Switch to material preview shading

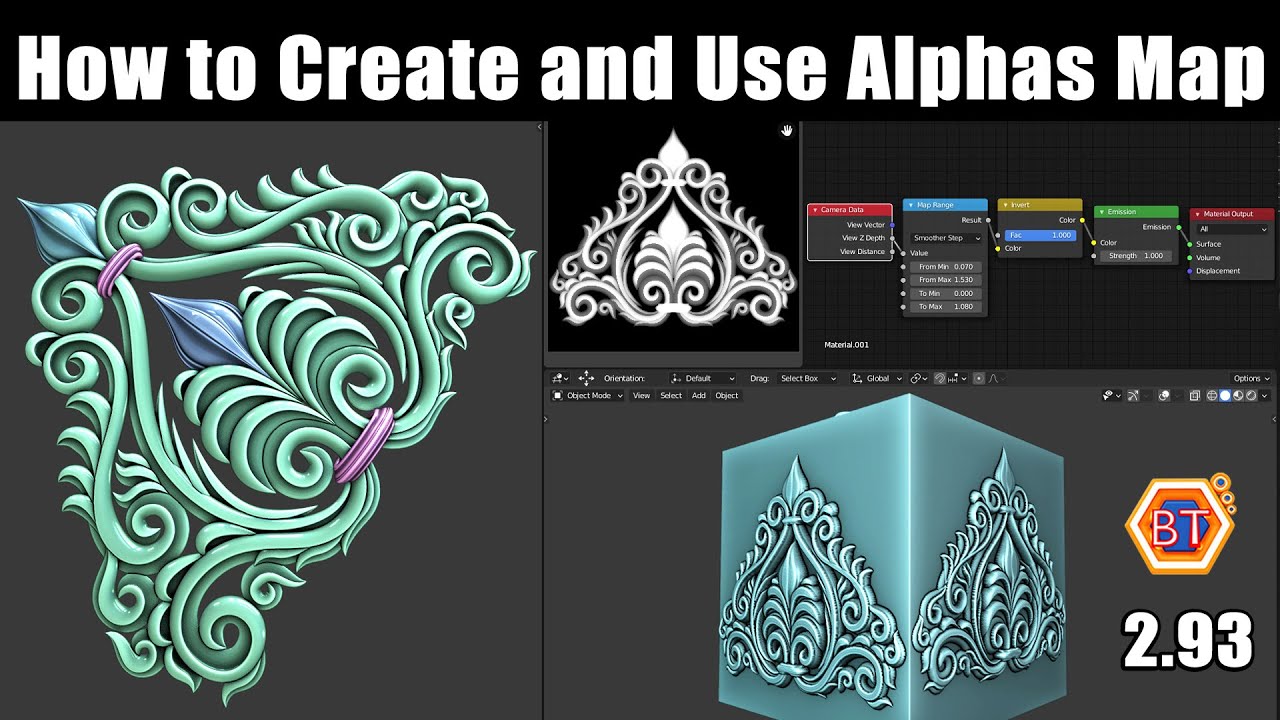tap(1238, 395)
